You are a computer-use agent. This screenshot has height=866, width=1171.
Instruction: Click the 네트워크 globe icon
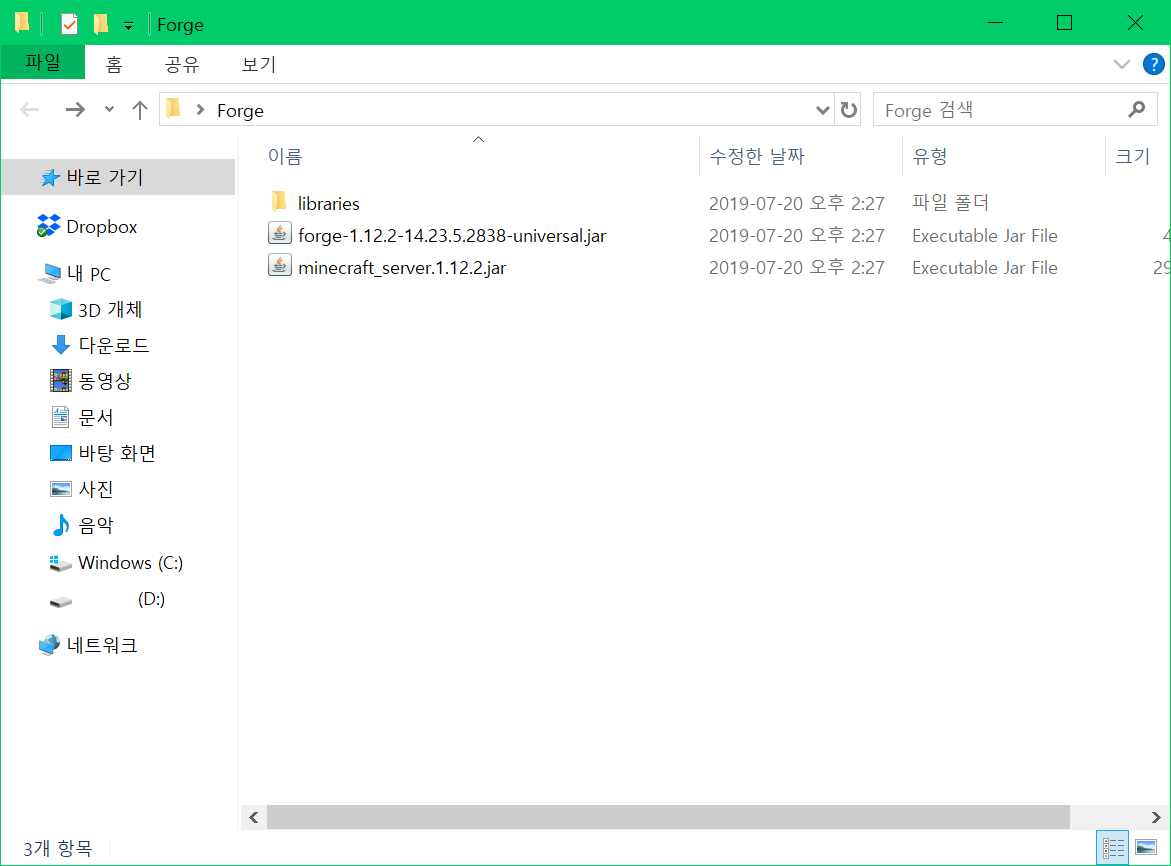tap(49, 644)
